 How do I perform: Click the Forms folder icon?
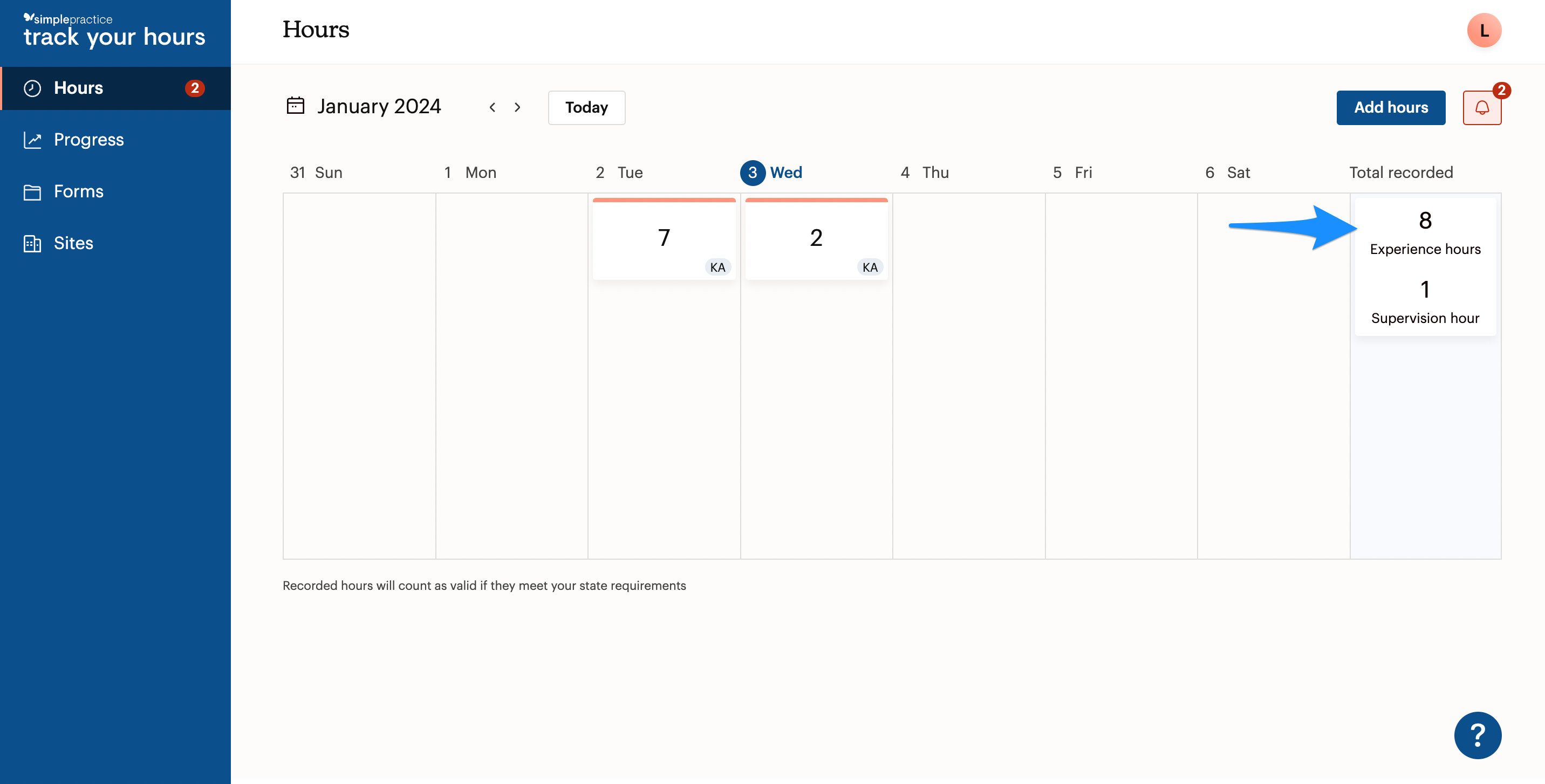point(32,192)
